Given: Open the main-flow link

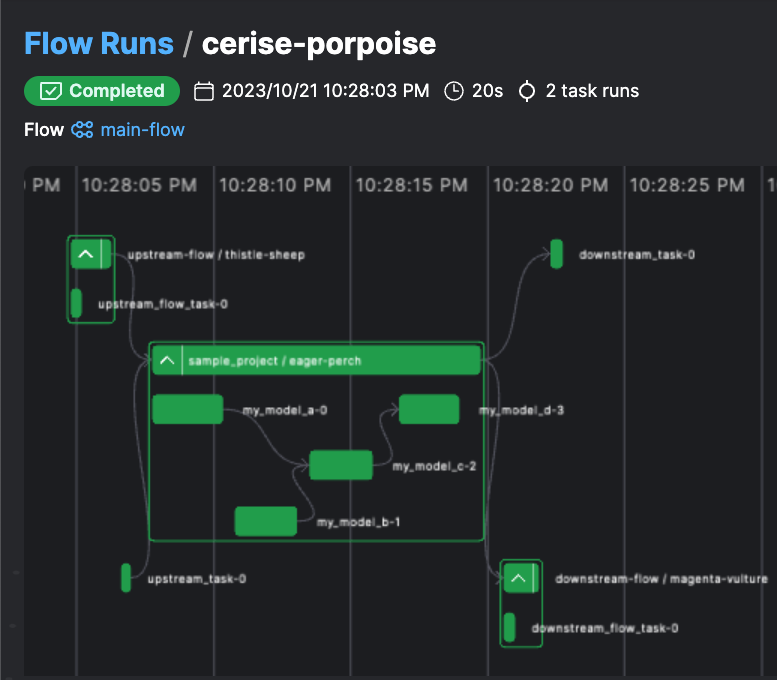Looking at the screenshot, I should point(142,130).
